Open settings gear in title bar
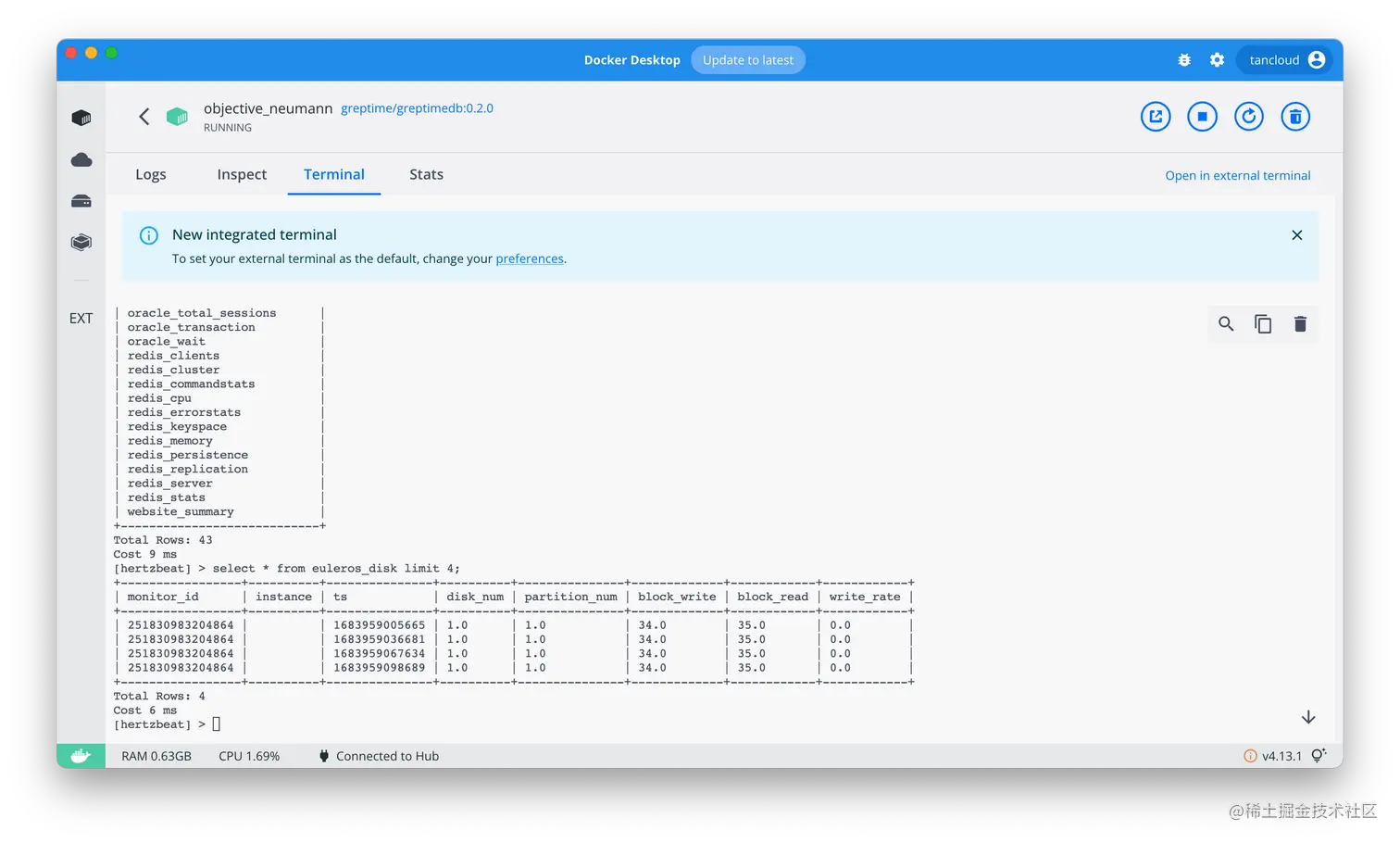This screenshot has height=843, width=1400. 1217,60
